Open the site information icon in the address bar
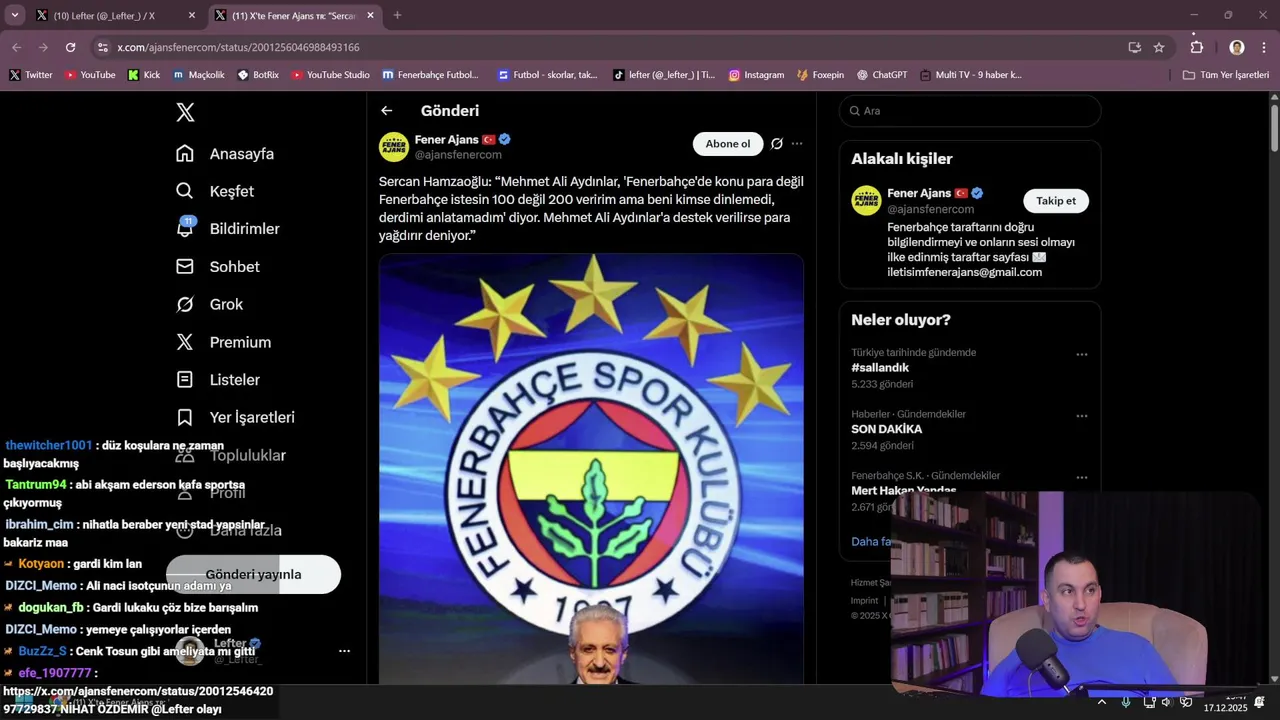1280x720 pixels. click(x=102, y=47)
